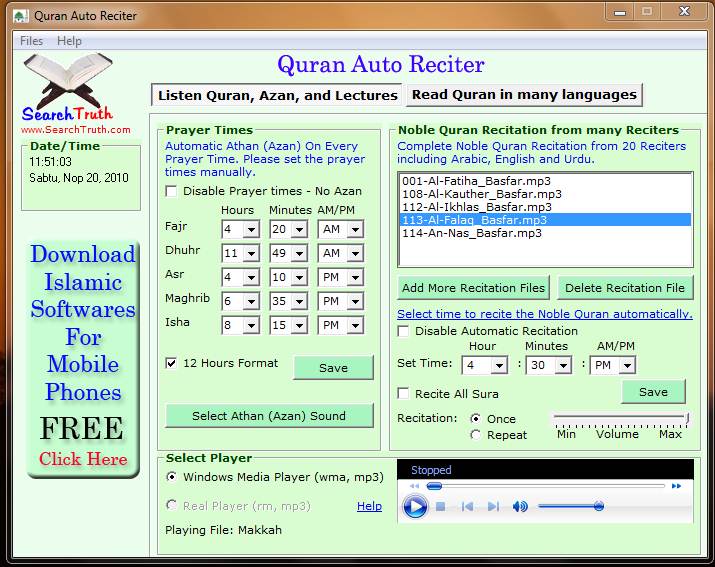
Task: Select 001-Al-Fatiha_Basfar.mp3 in recitation list
Action: pyautogui.click(x=545, y=181)
